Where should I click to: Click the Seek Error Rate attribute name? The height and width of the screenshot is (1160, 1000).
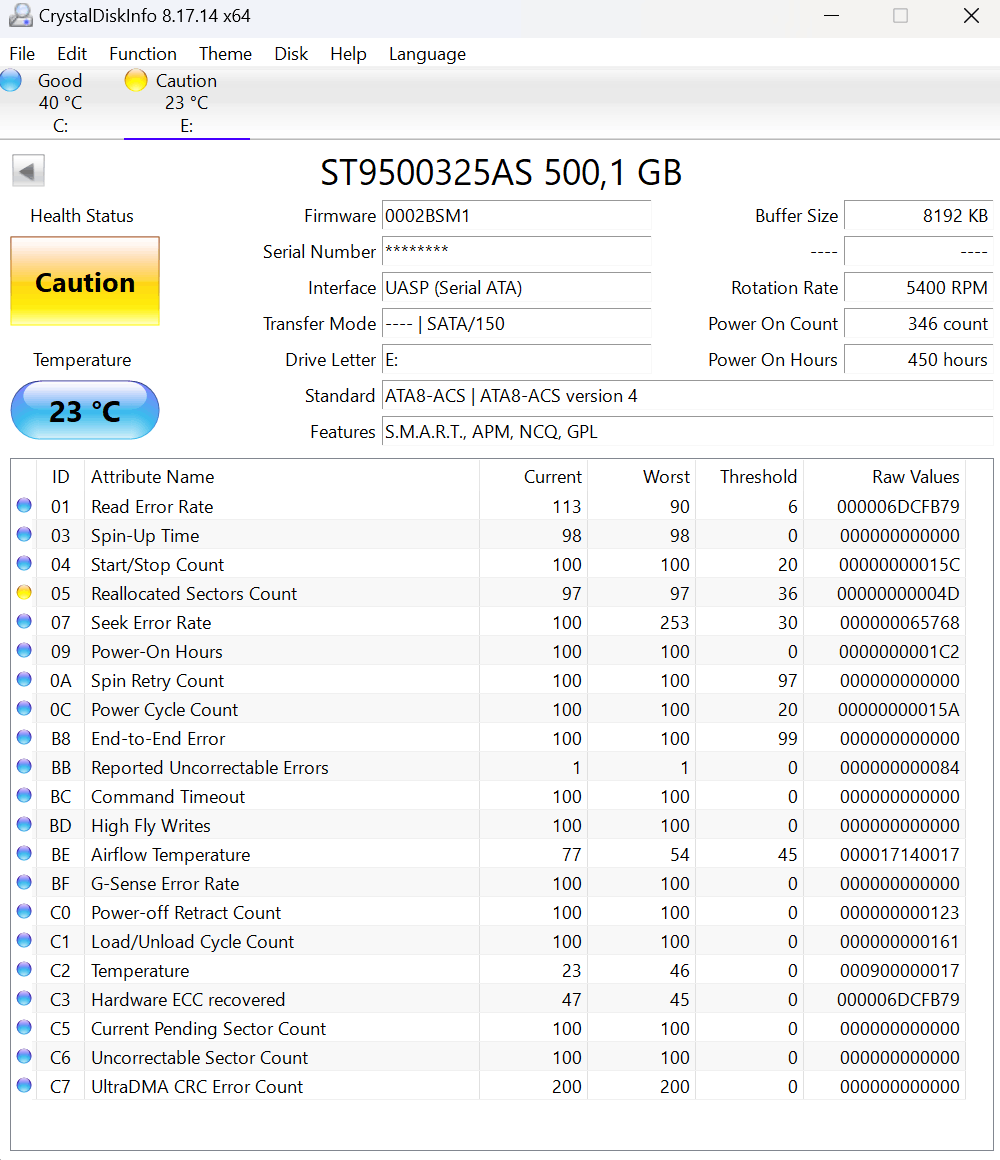[x=151, y=623]
